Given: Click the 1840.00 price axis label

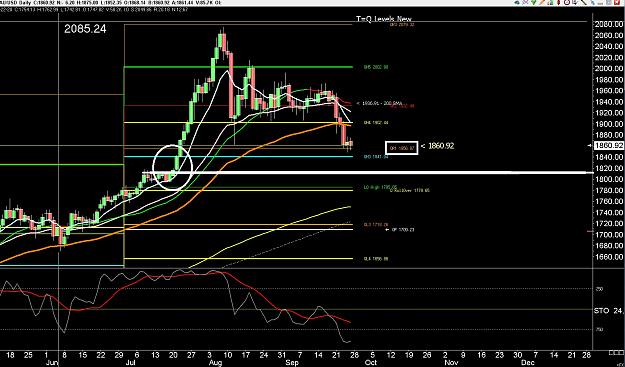Looking at the screenshot, I should (609, 157).
